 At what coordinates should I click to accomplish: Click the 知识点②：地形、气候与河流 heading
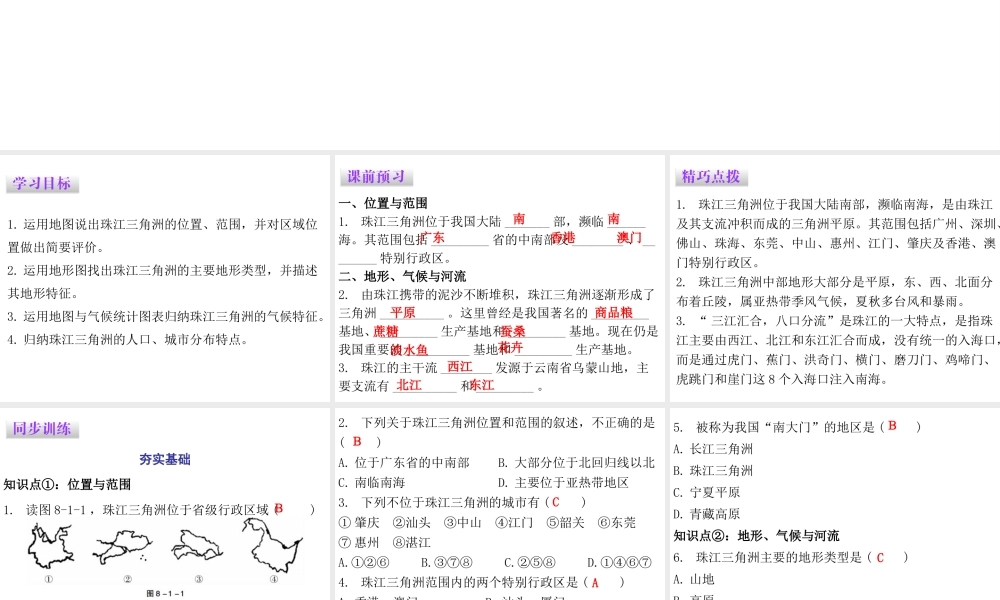[756, 536]
